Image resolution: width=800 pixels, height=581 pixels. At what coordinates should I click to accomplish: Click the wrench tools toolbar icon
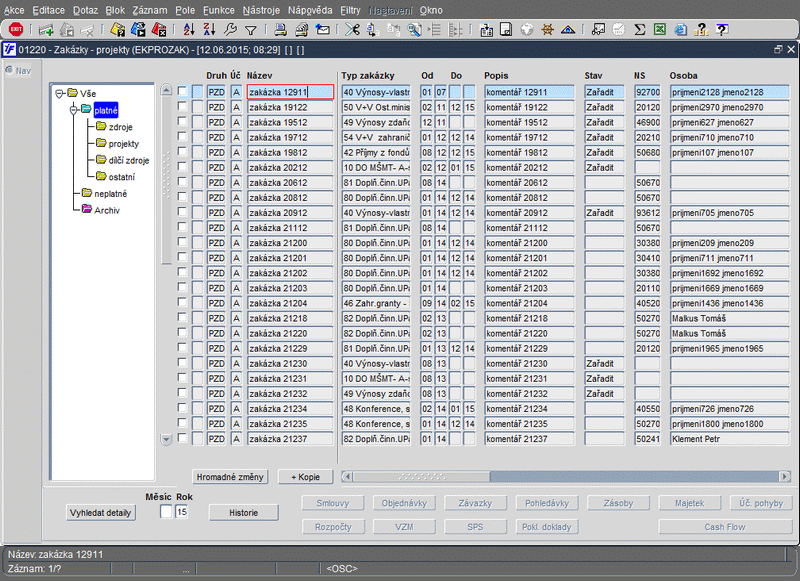pyautogui.click(x=231, y=29)
